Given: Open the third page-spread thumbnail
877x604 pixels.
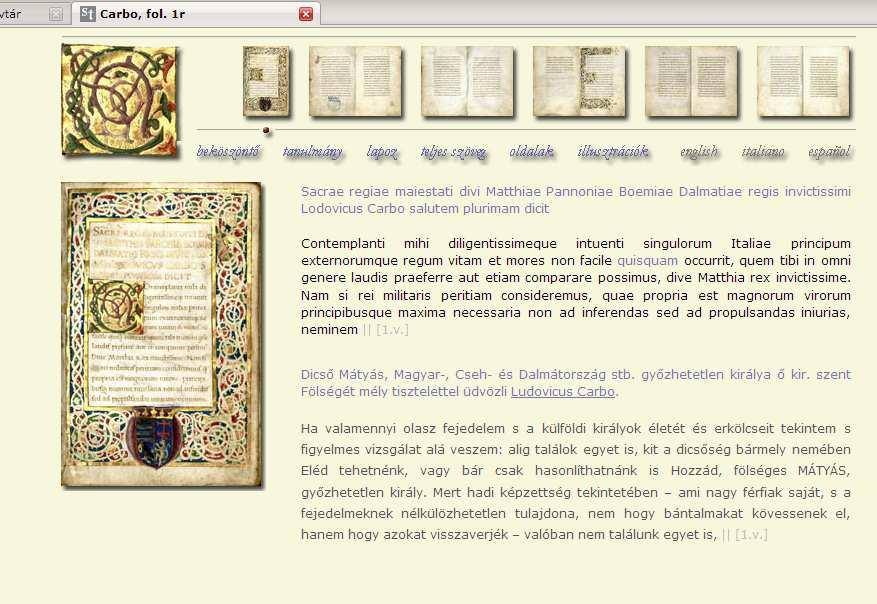Looking at the screenshot, I should point(467,82).
